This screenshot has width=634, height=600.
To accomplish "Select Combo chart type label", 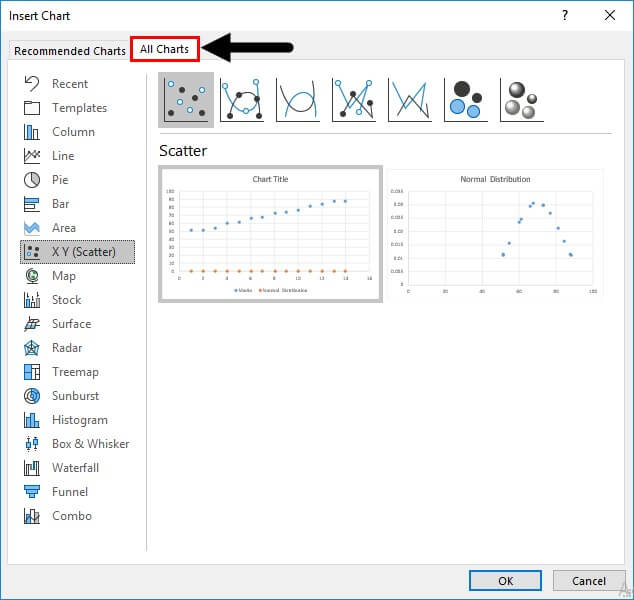I will coord(72,516).
